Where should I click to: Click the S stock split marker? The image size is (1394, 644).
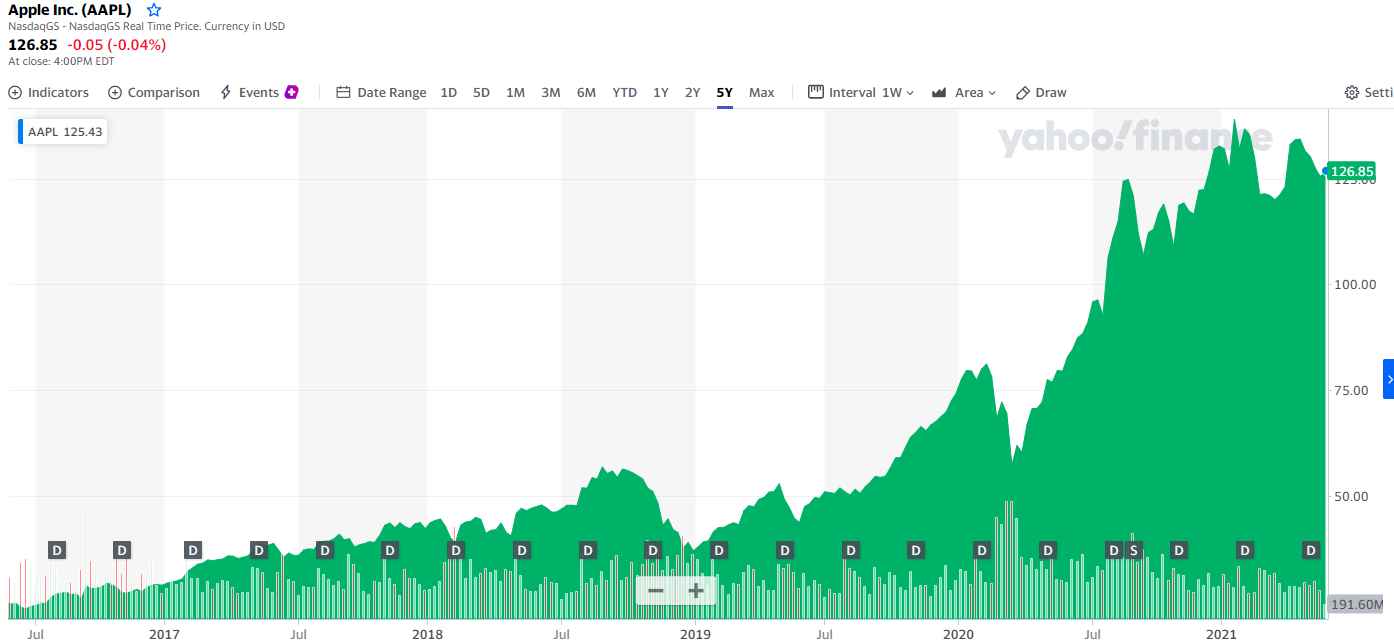click(x=1133, y=550)
